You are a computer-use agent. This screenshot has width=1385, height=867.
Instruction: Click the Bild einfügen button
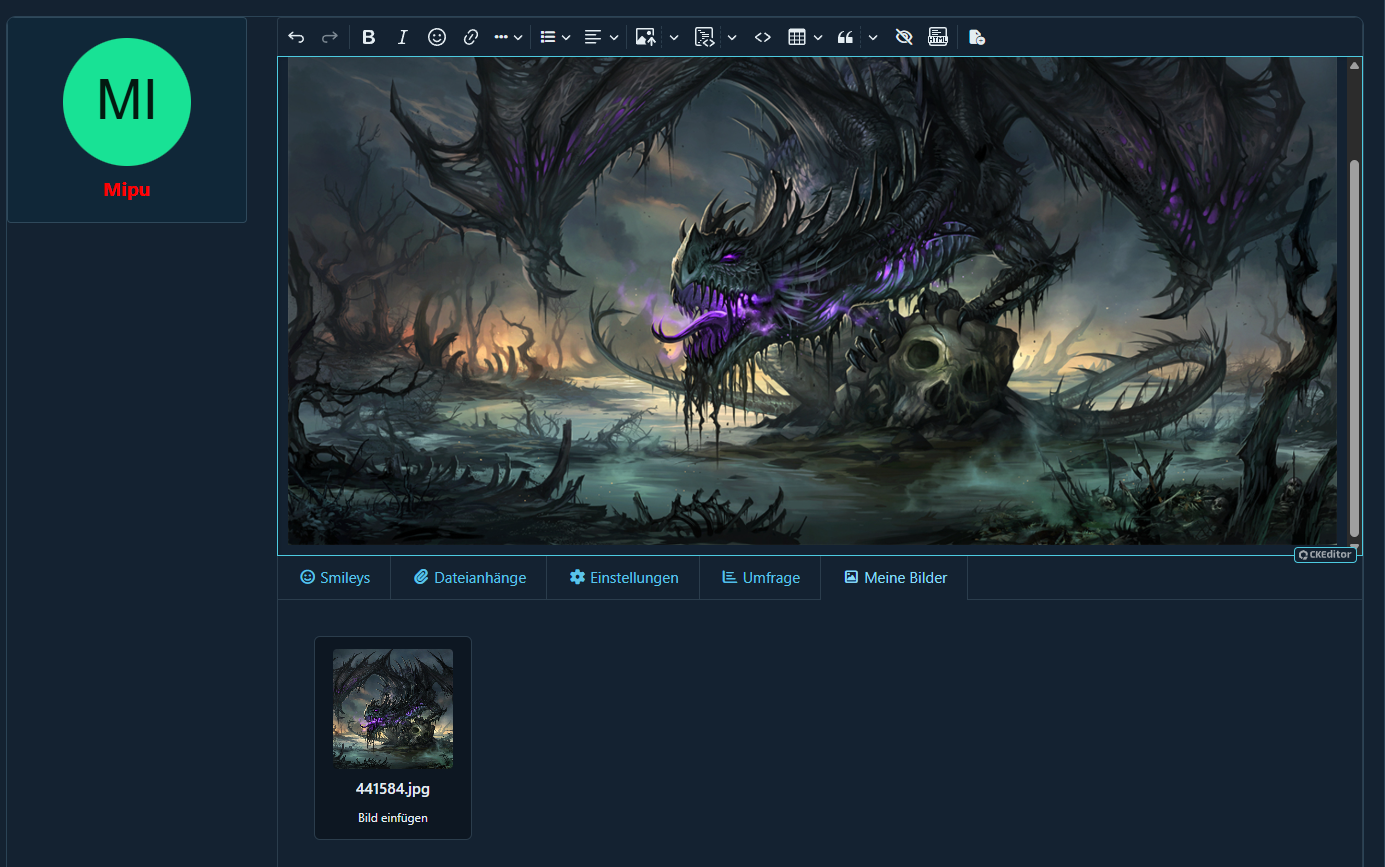[x=393, y=818]
